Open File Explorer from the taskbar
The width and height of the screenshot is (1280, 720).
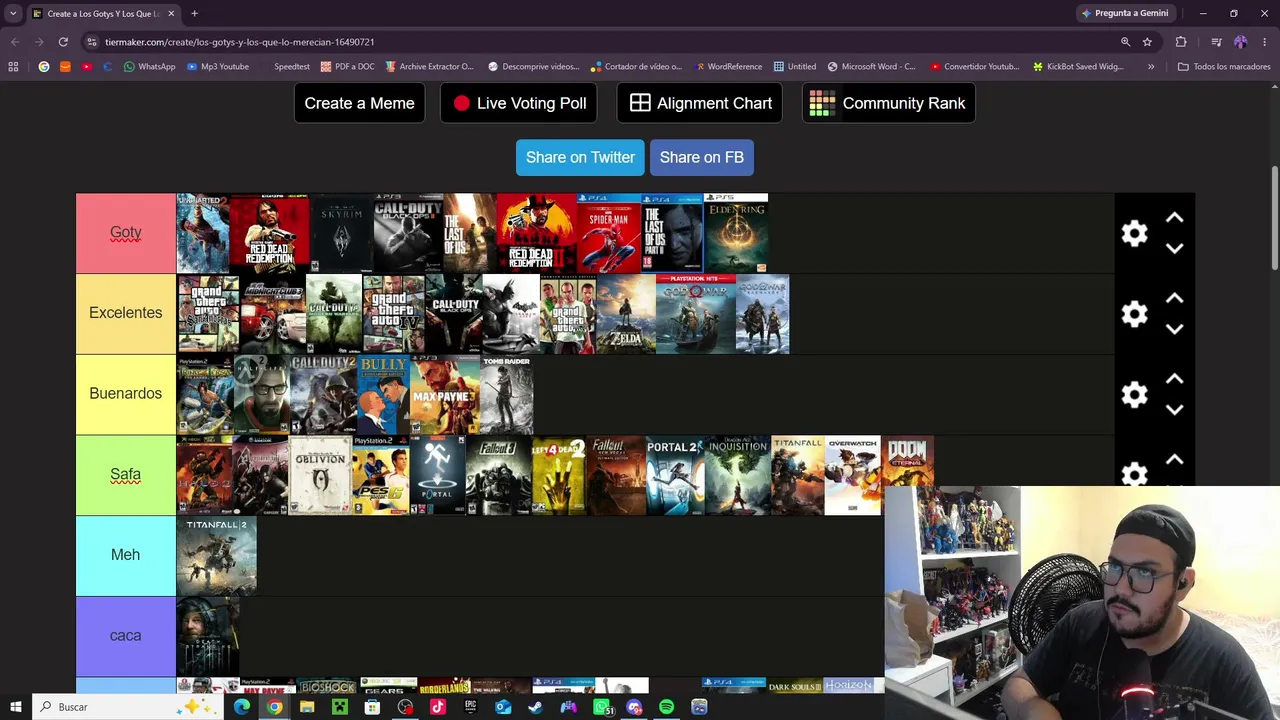[x=307, y=707]
